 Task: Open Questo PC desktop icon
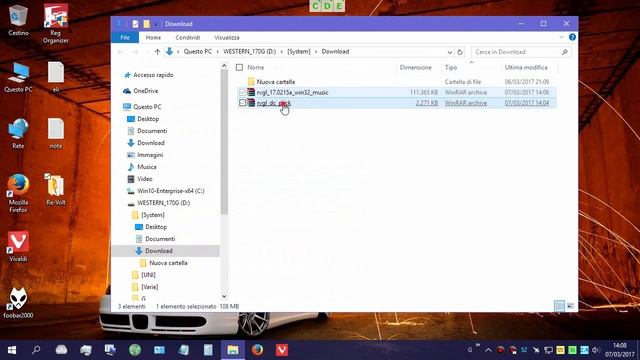point(18,77)
